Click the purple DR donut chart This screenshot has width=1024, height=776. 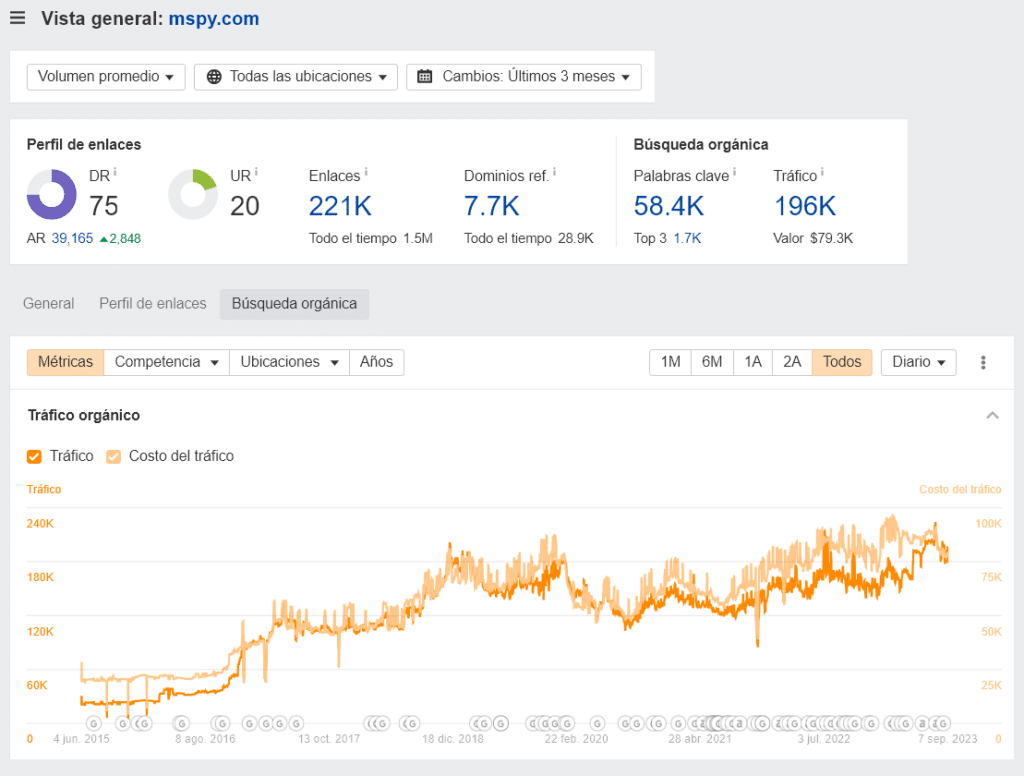click(52, 195)
